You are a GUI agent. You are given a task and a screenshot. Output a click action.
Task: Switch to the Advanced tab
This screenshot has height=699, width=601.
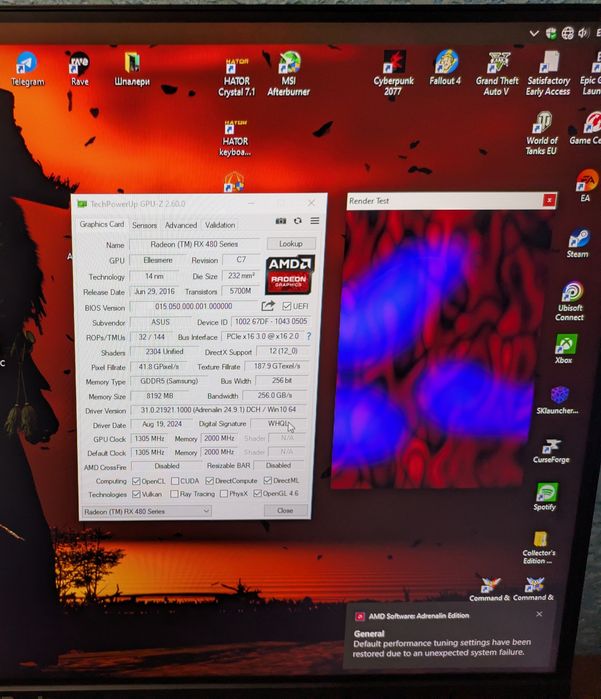pos(181,226)
